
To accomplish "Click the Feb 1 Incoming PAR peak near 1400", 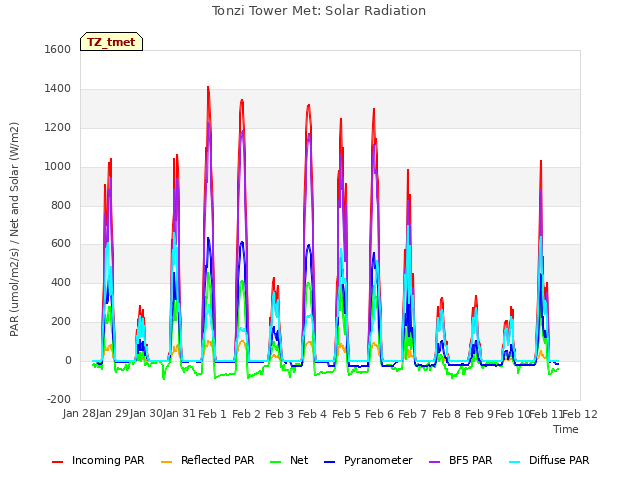I will click(208, 87).
